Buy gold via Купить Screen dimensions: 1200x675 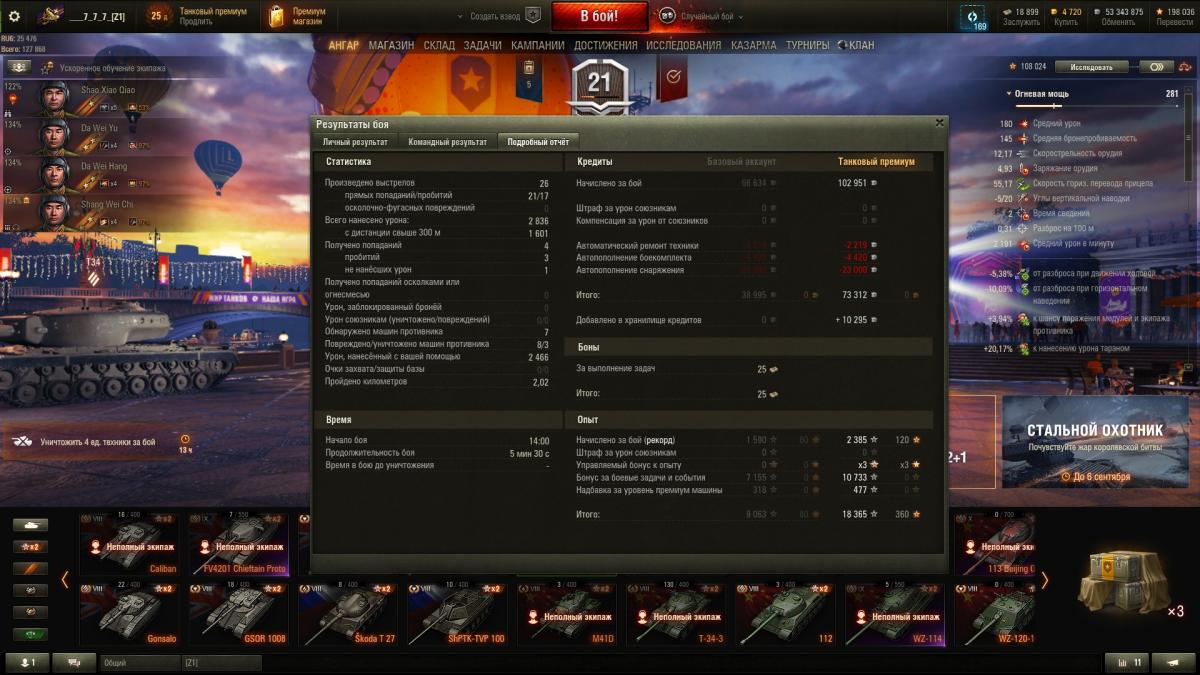point(1066,22)
